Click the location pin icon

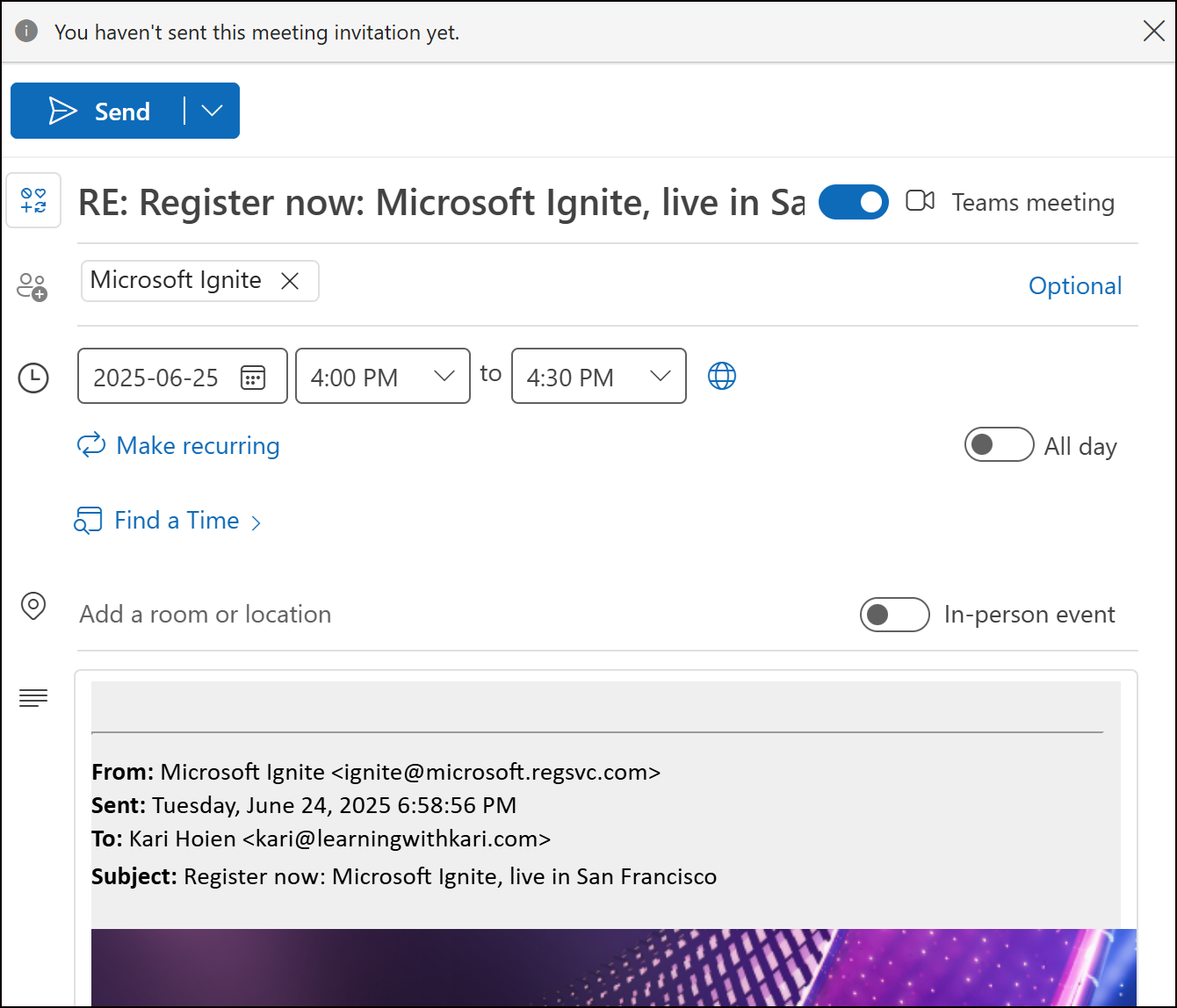(33, 606)
